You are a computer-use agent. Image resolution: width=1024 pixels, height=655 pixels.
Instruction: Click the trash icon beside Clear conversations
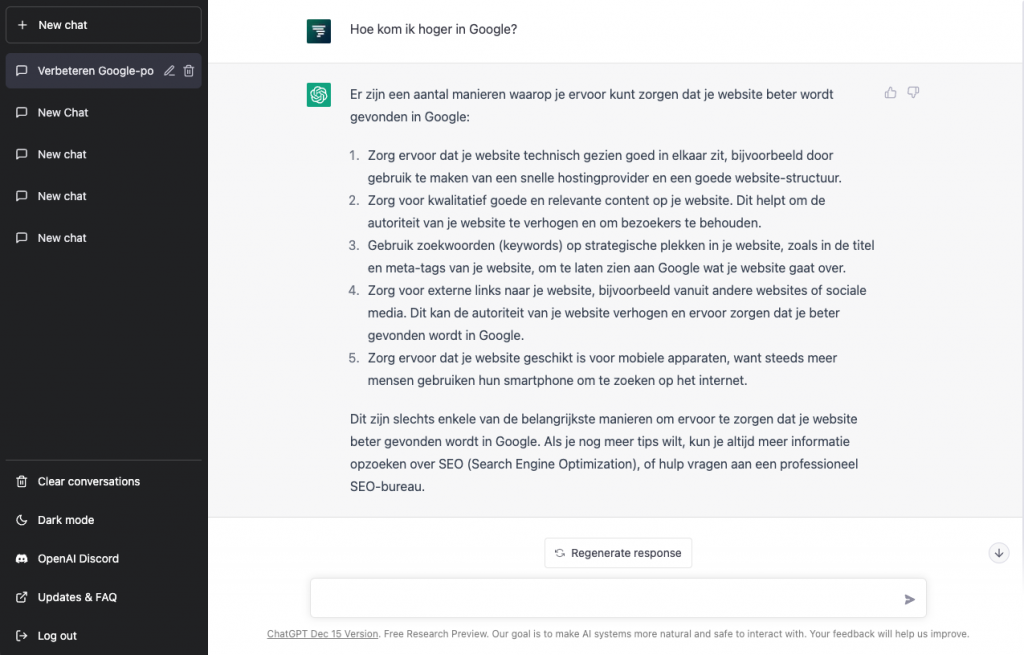[22, 481]
